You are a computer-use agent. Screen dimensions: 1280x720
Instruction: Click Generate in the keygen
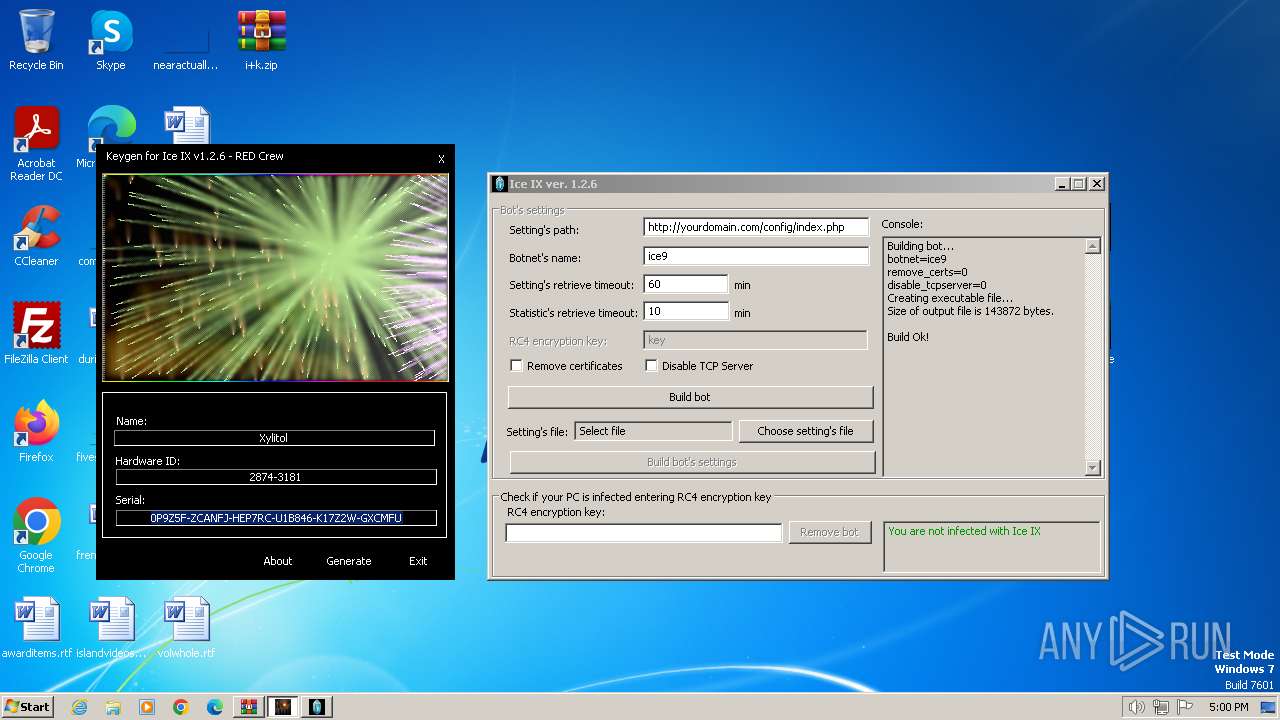[x=349, y=561]
